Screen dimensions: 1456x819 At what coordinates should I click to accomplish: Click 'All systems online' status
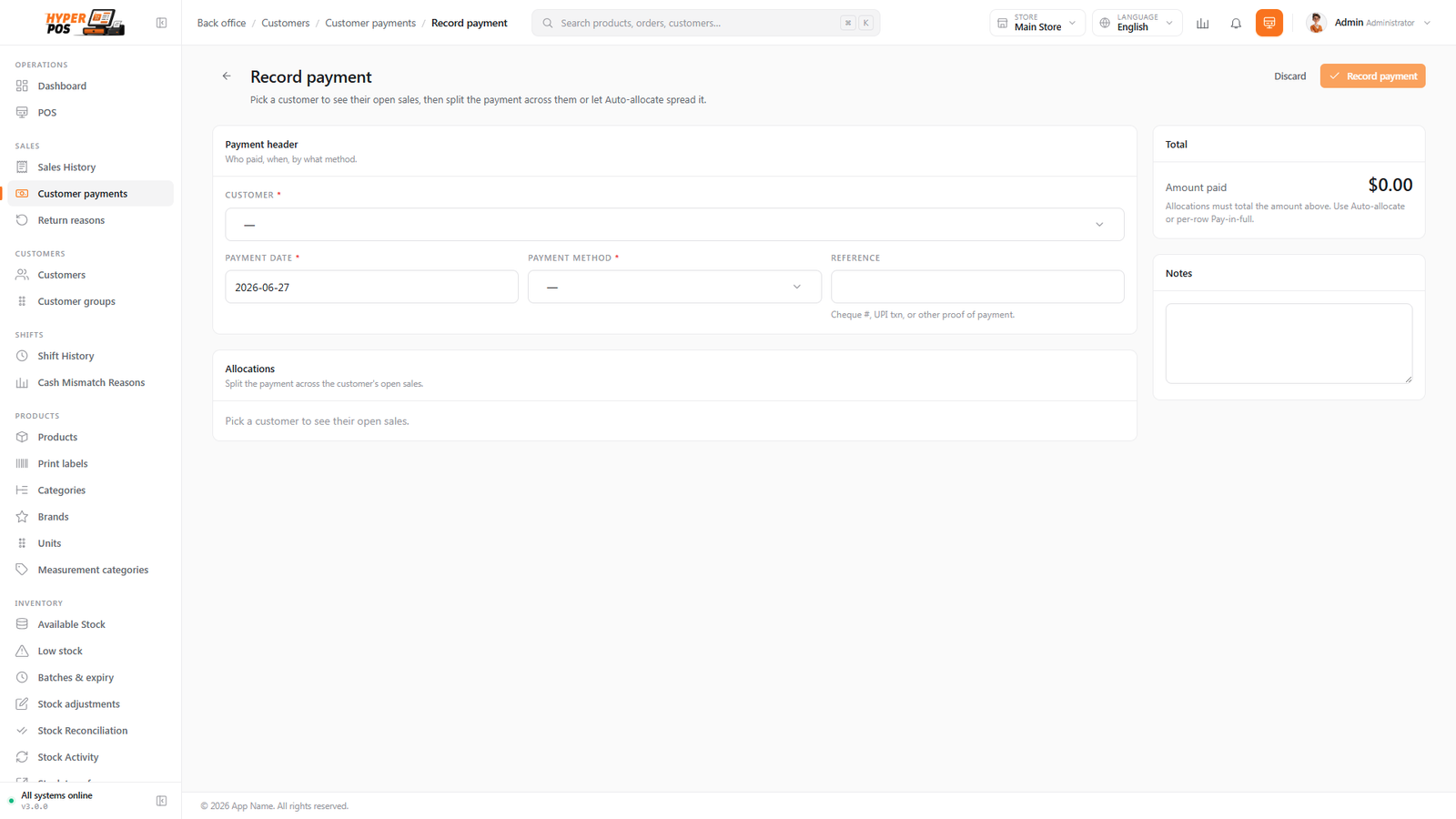click(56, 795)
